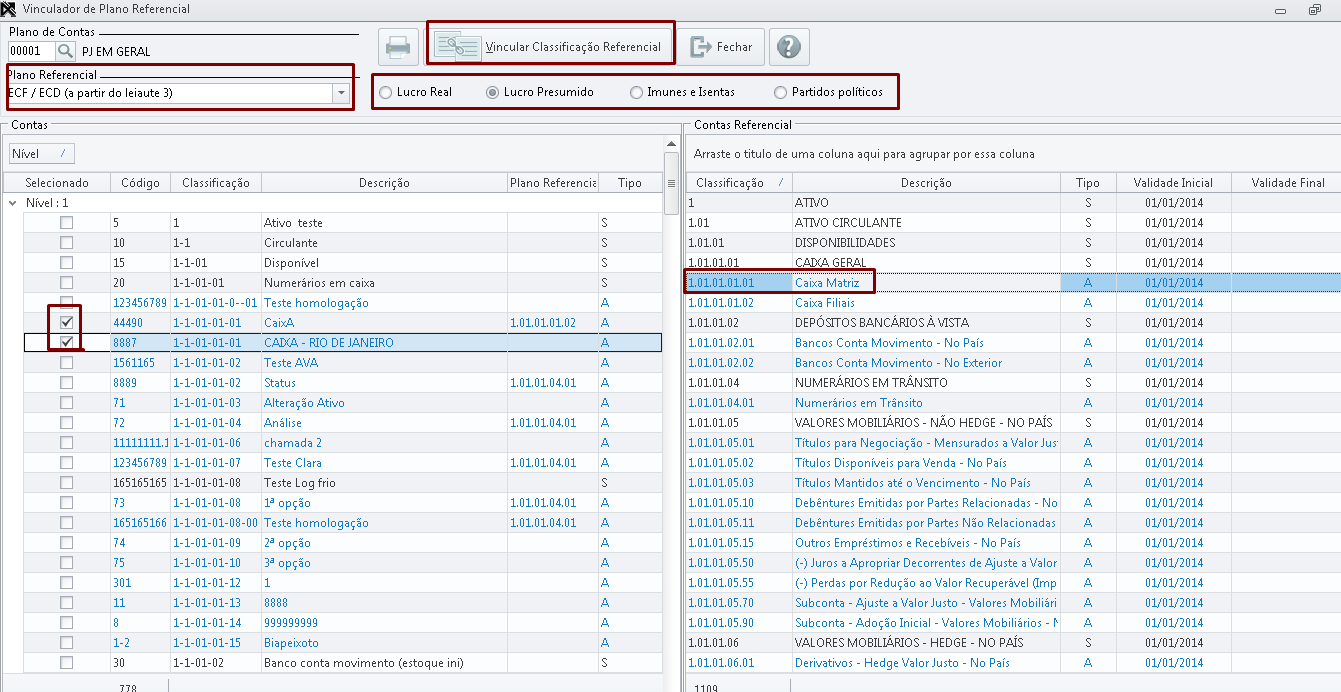The width and height of the screenshot is (1341, 692).
Task: Select the DISPONIBILIDADES row
Action: pos(1013,243)
